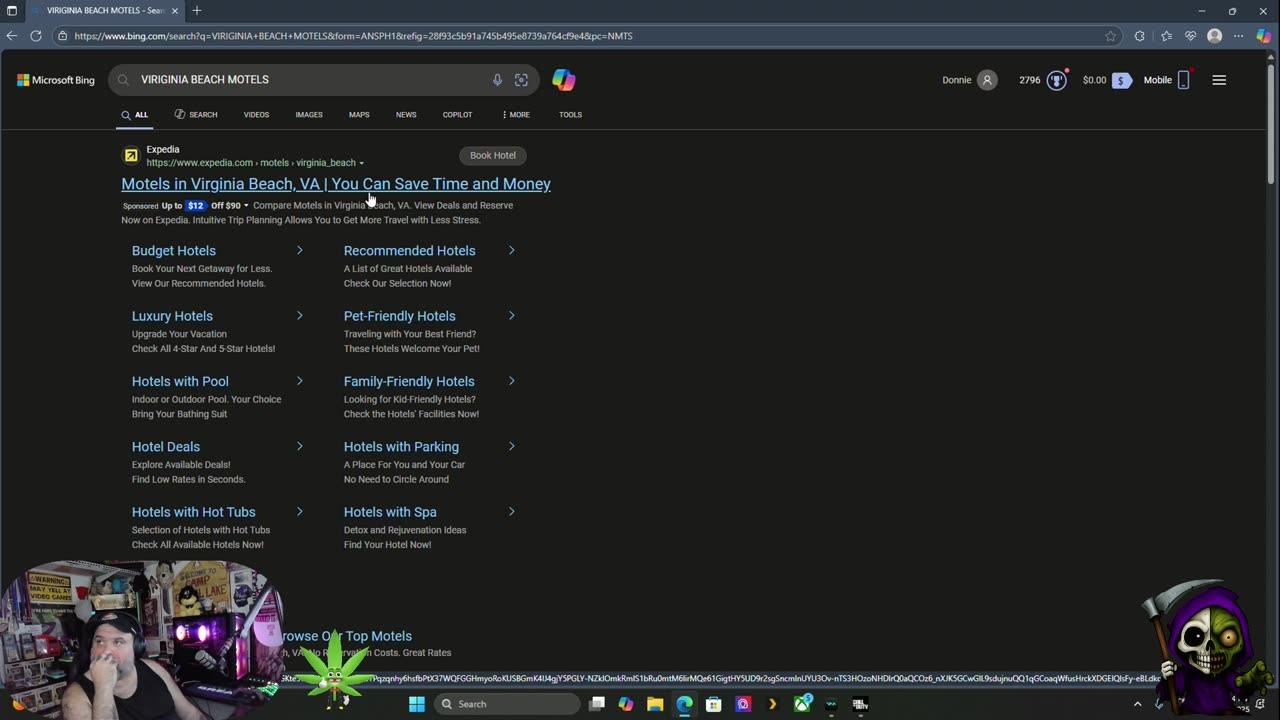
Task: Open the Hotels with Hot Tubs link
Action: [x=193, y=512]
